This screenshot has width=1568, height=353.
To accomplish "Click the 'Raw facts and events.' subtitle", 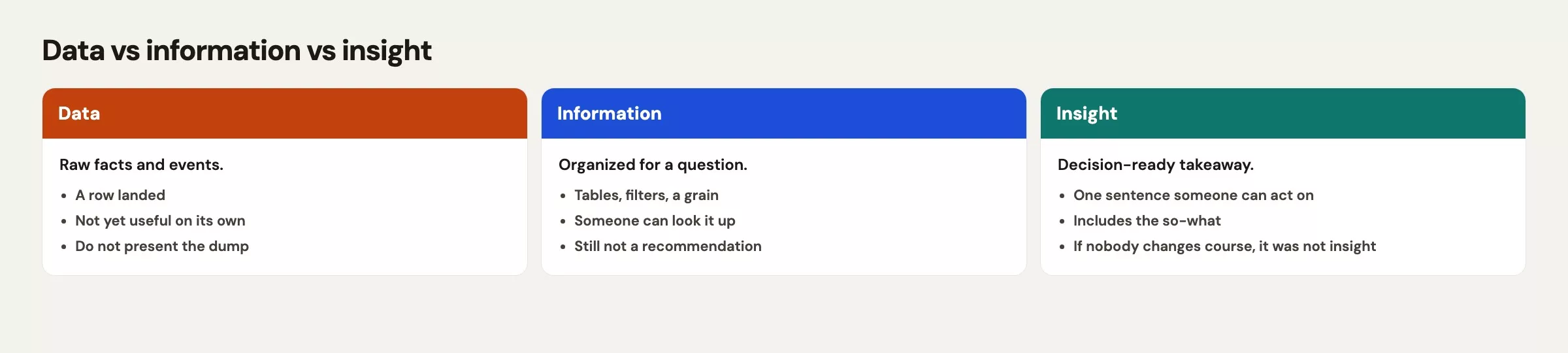I will (141, 165).
